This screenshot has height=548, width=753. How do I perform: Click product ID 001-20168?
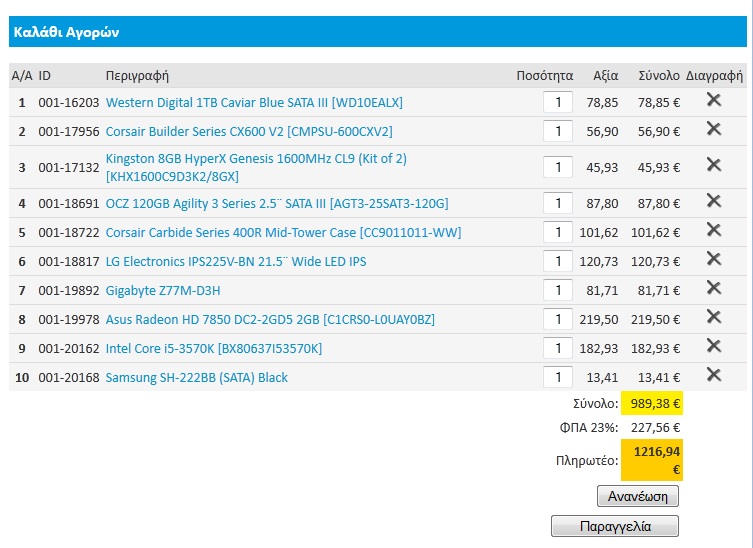coord(69,378)
